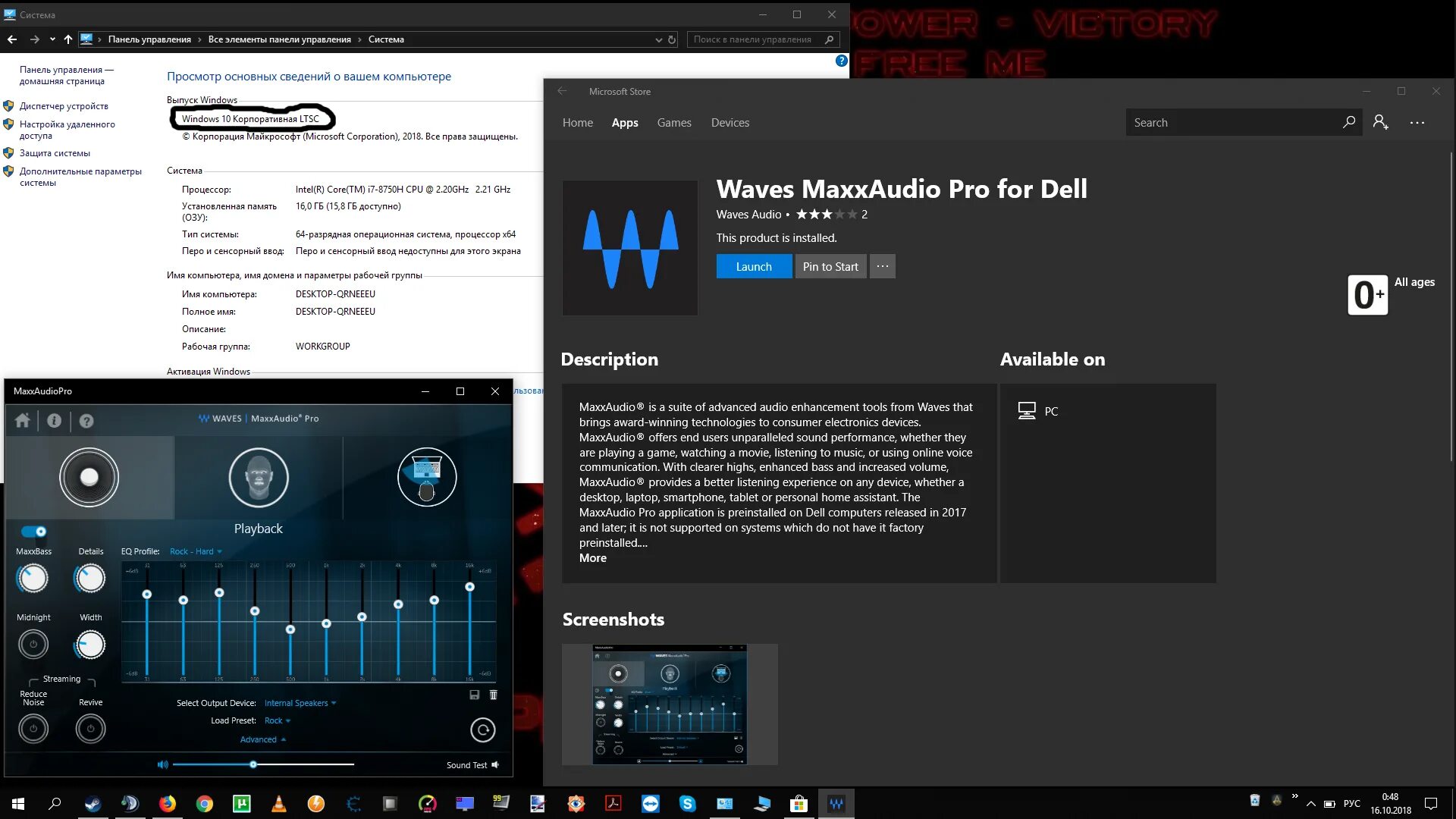Open the Store three-dot menu at top
Screen dimensions: 1456x819
click(x=1417, y=122)
